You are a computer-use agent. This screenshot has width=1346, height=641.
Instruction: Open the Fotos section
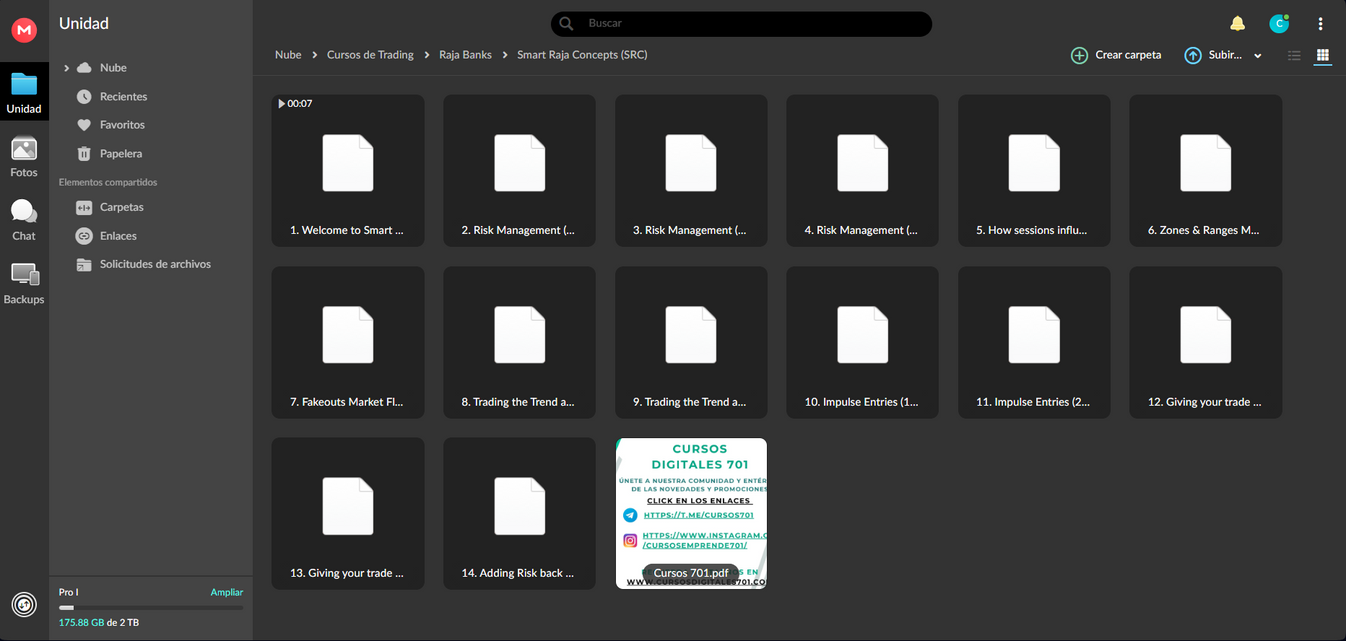pyautogui.click(x=24, y=157)
